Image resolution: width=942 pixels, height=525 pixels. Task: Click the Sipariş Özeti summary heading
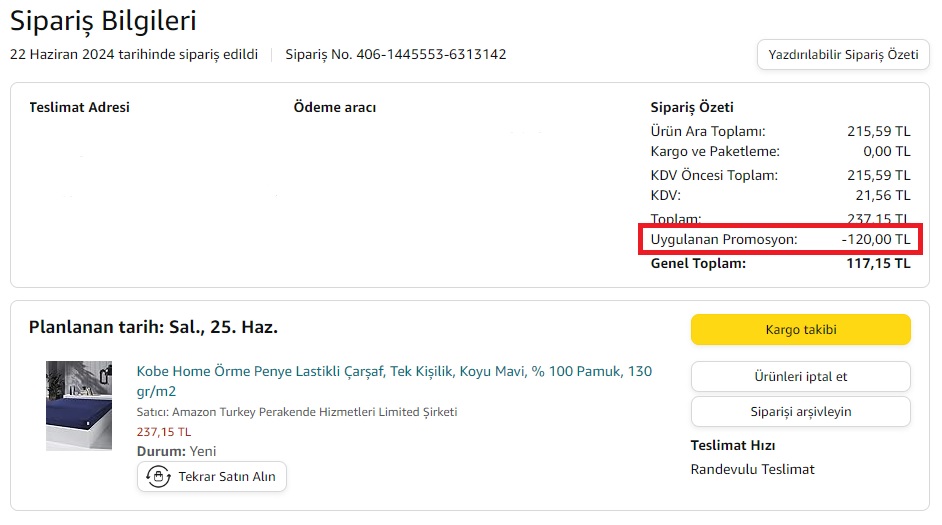[x=692, y=107]
